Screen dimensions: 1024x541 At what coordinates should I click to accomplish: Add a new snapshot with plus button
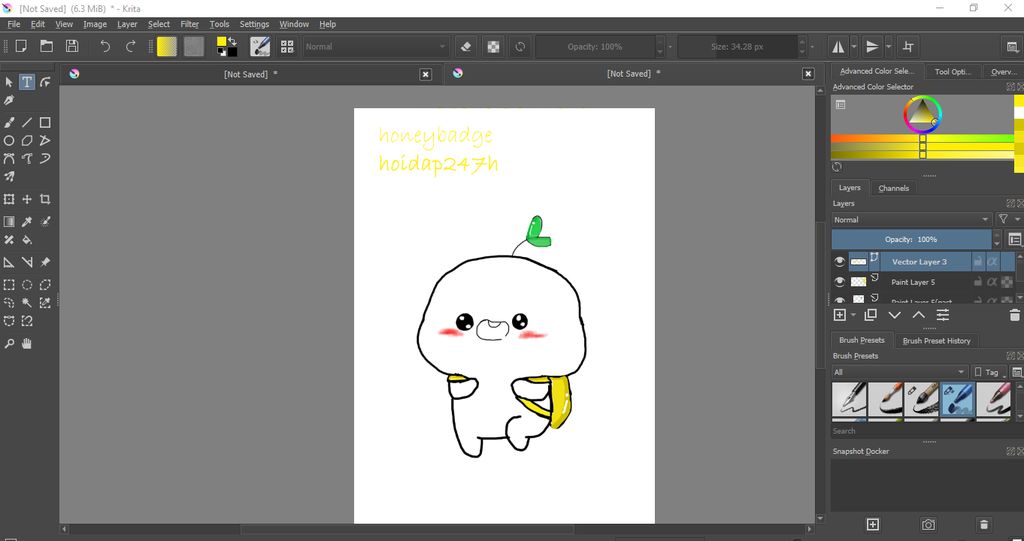point(872,525)
